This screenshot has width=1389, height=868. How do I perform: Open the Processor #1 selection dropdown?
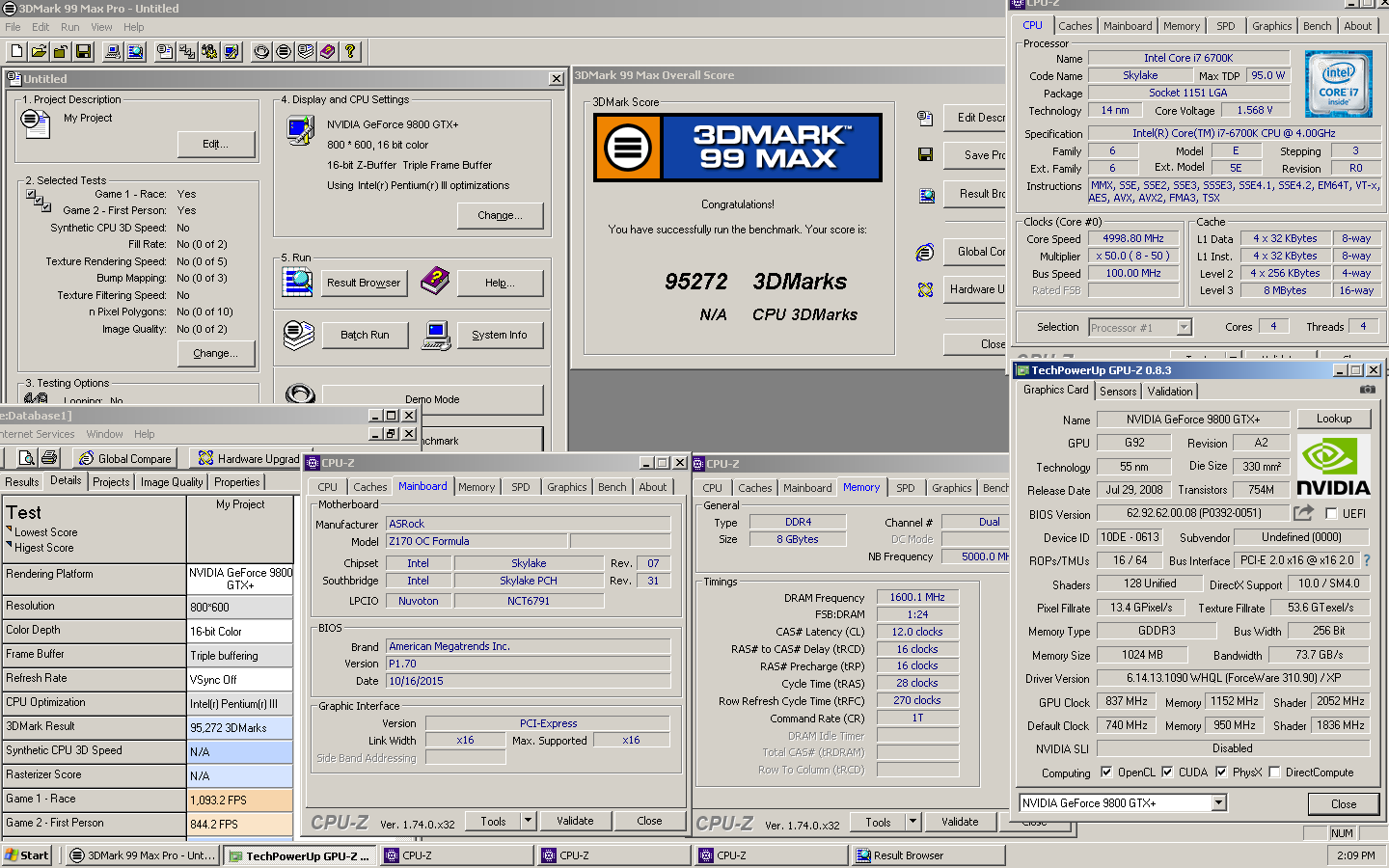point(1185,328)
